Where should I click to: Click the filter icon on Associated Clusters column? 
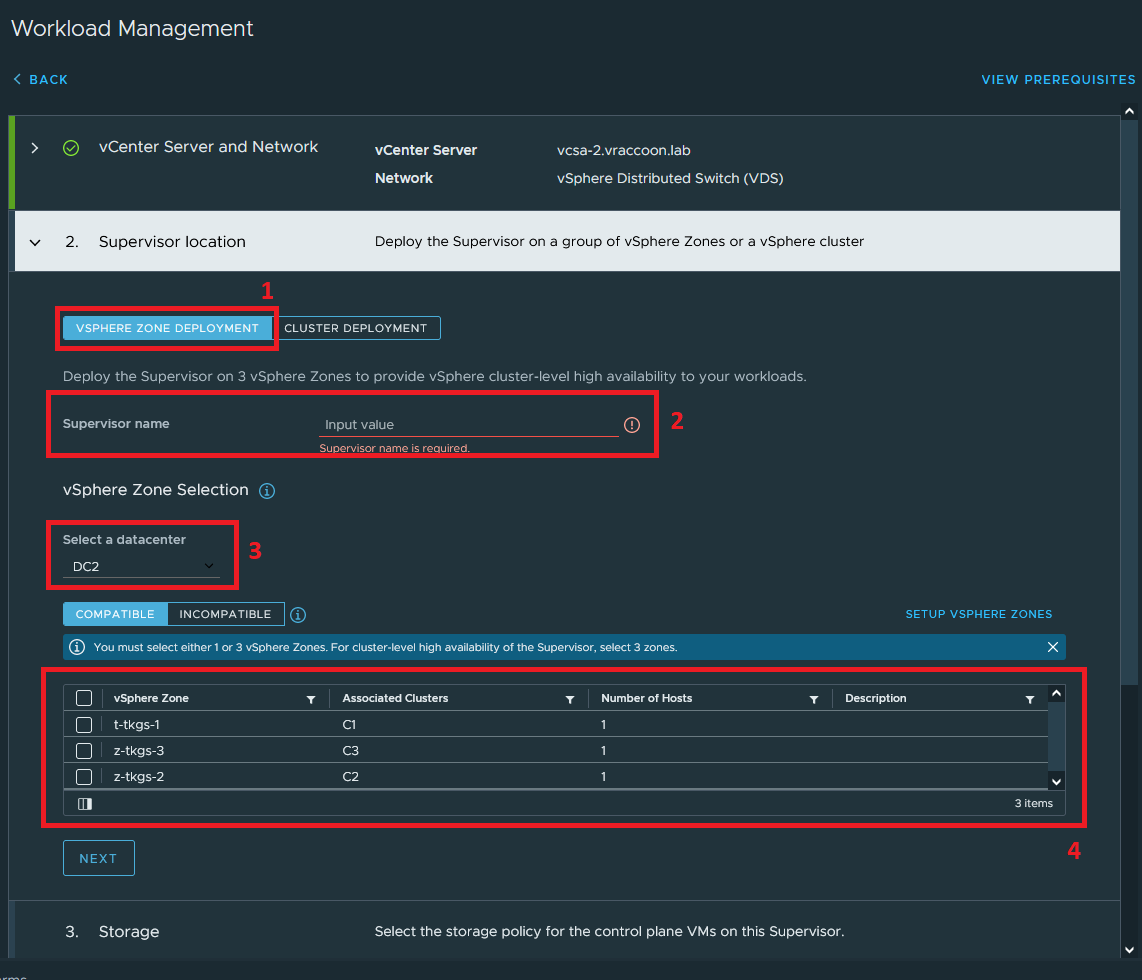tap(570, 698)
